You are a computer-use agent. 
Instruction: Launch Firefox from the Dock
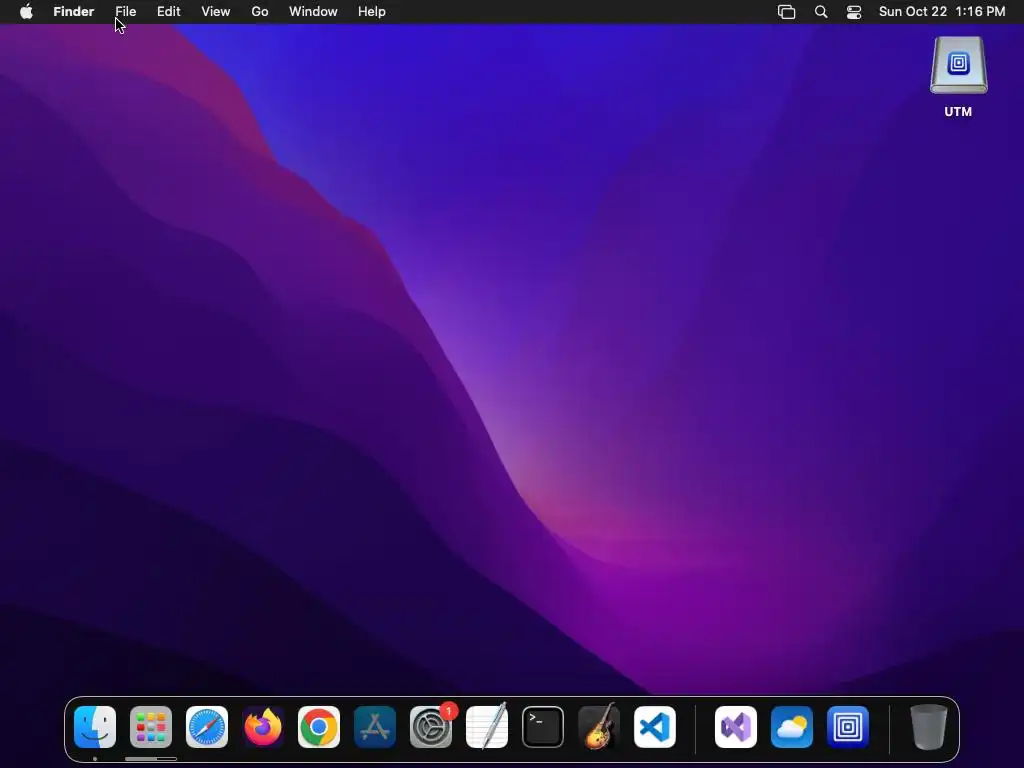pyautogui.click(x=263, y=727)
